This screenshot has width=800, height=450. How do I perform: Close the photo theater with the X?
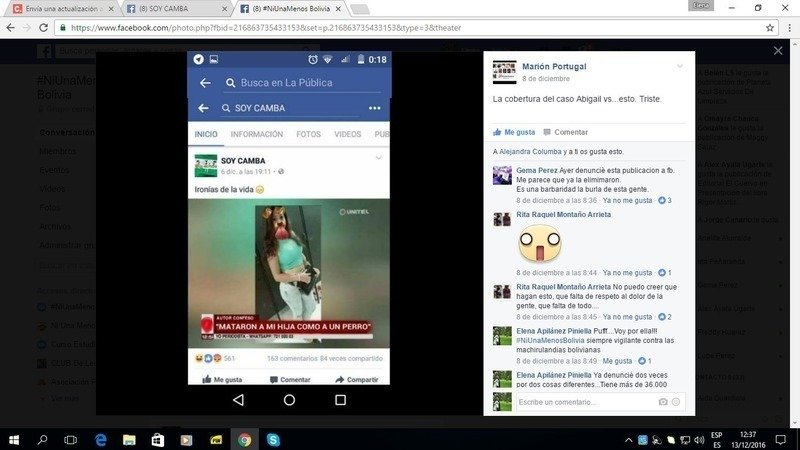tap(778, 50)
